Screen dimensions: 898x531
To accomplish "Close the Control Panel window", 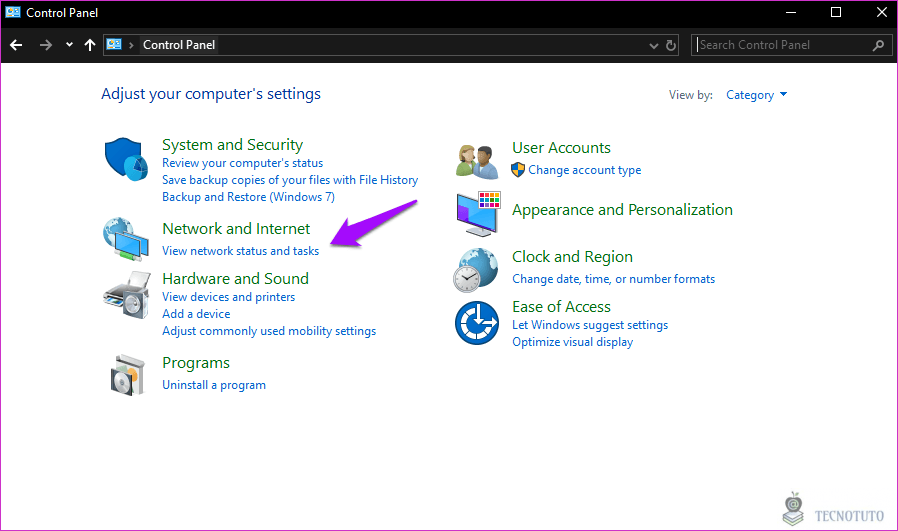I will (x=881, y=12).
